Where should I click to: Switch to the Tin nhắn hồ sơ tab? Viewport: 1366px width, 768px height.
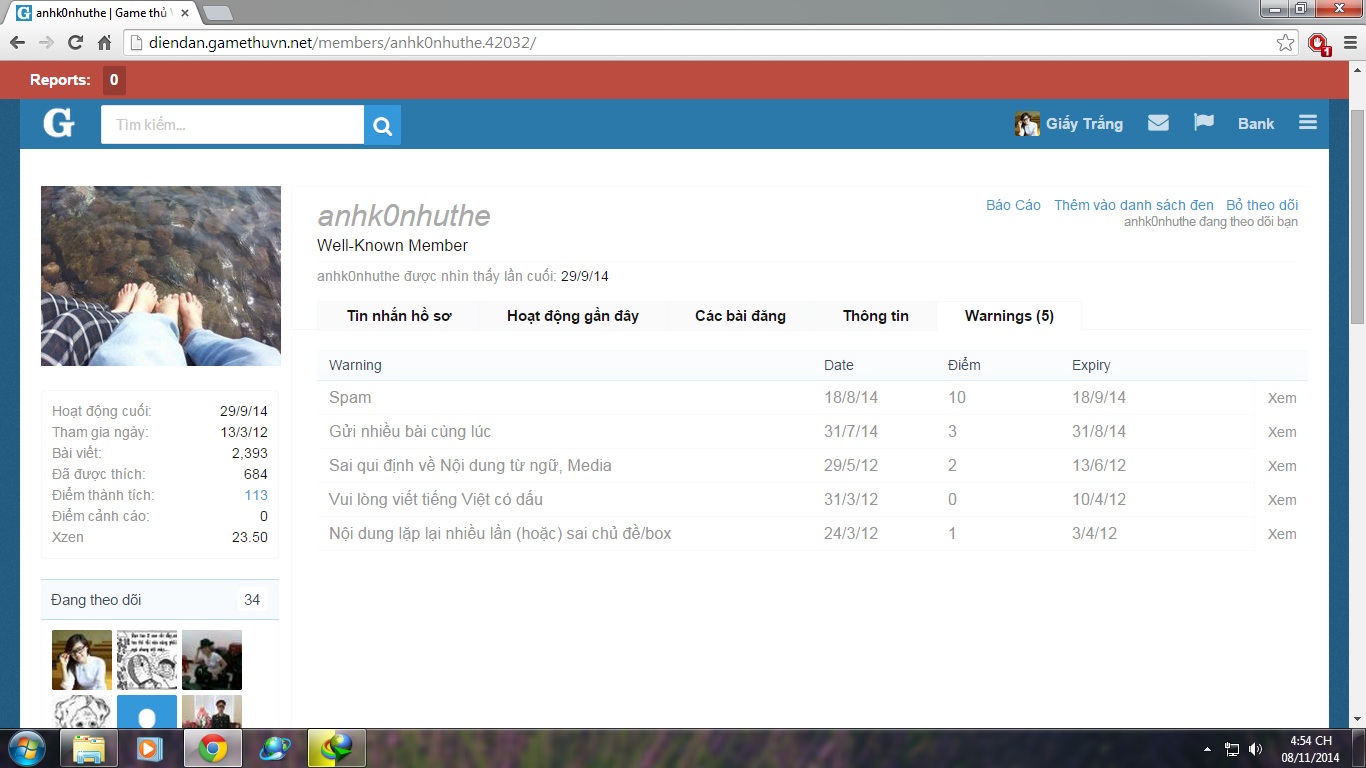click(x=399, y=316)
